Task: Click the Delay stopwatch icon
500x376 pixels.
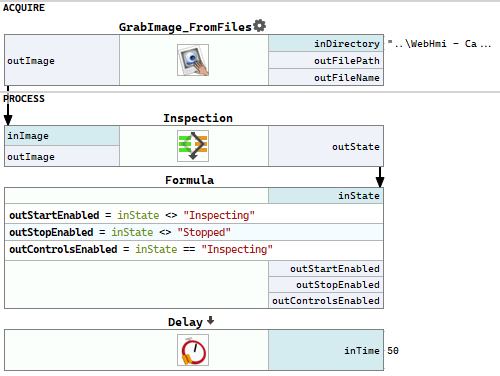Action: (193, 350)
